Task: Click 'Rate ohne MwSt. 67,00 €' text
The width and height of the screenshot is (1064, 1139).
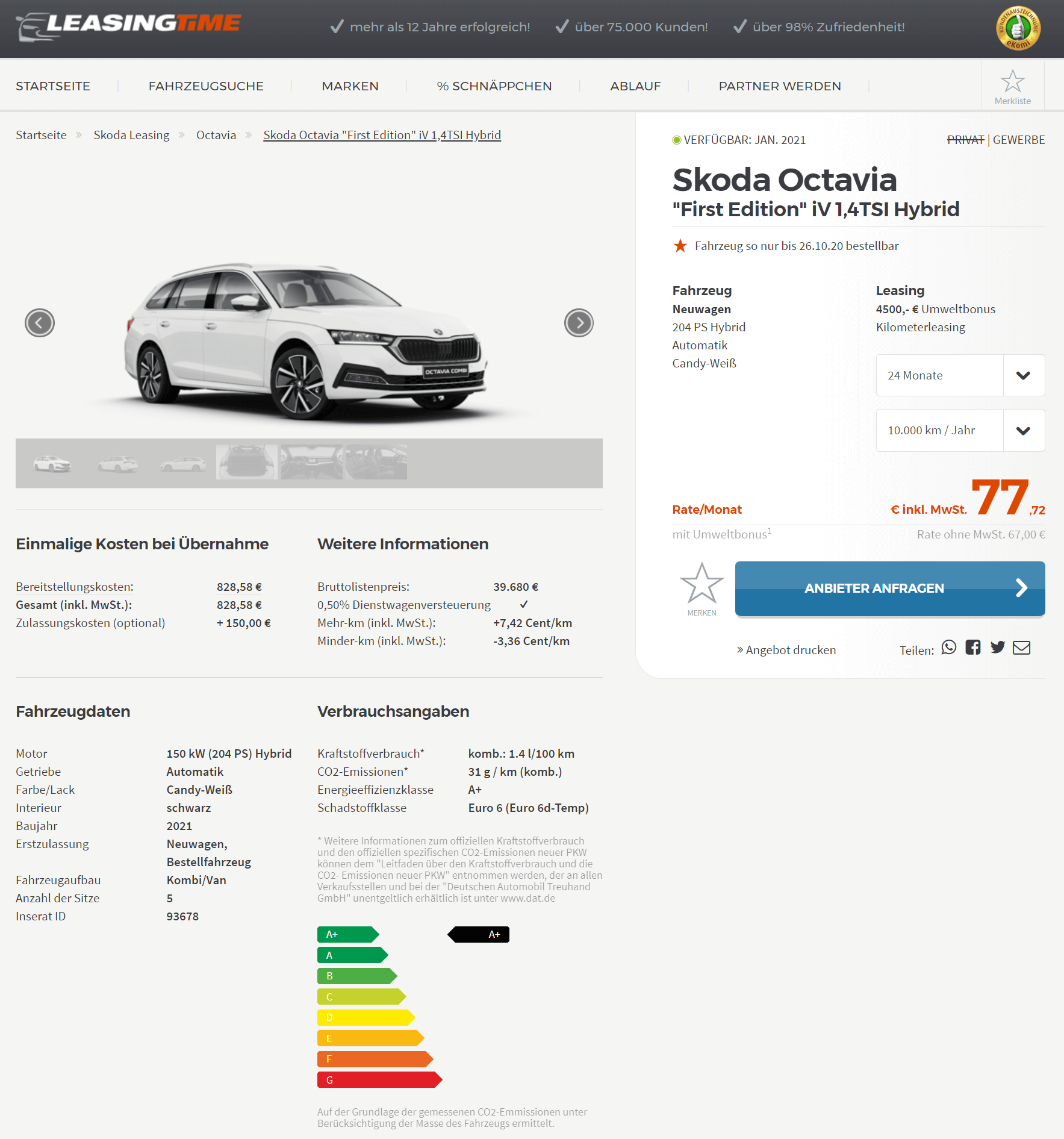Action: [x=981, y=534]
